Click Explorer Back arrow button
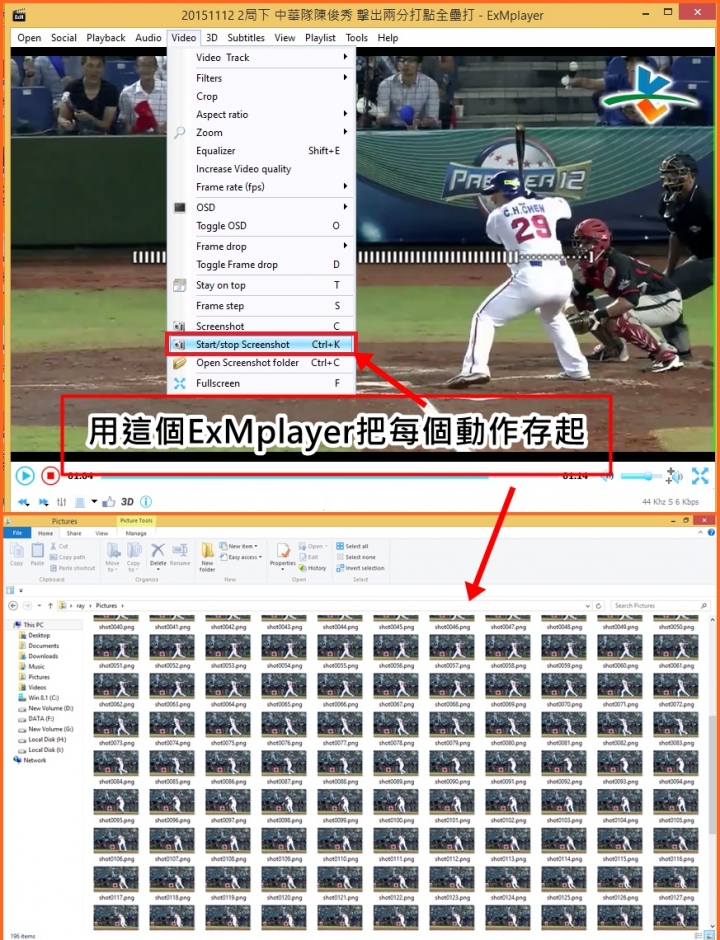Screen dimensions: 720x940 13,605
